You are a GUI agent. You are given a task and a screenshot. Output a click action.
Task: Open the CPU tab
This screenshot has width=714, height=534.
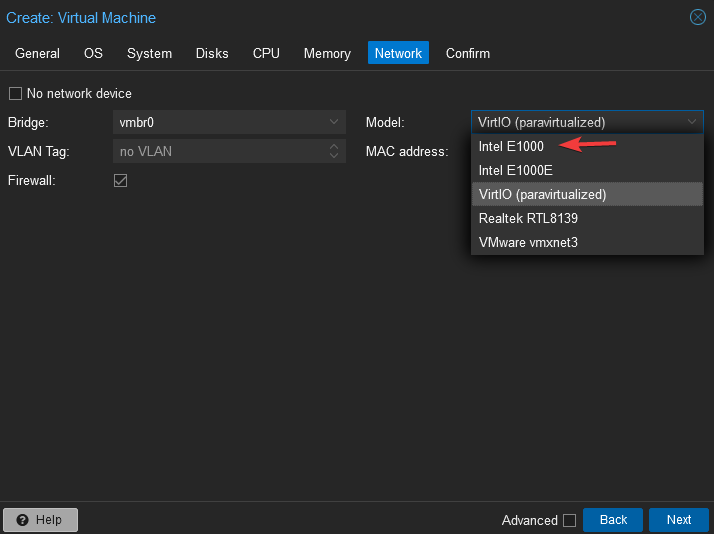pyautogui.click(x=266, y=53)
